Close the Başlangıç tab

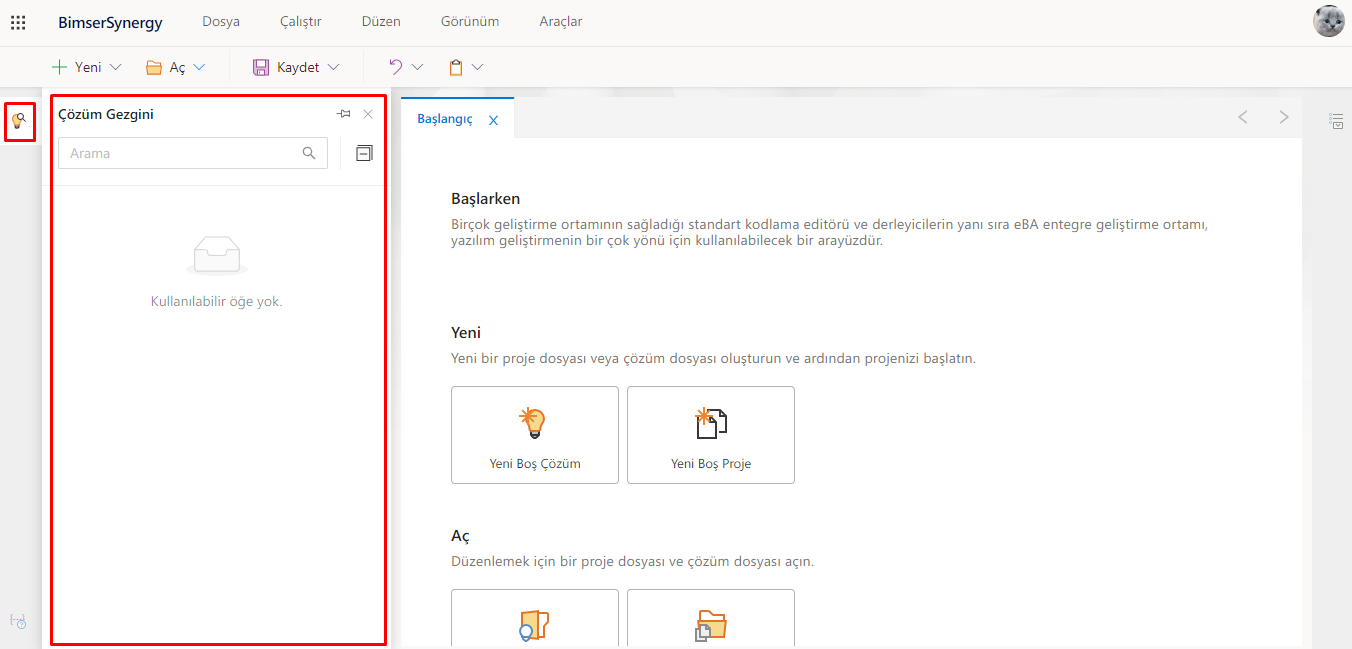click(x=493, y=120)
